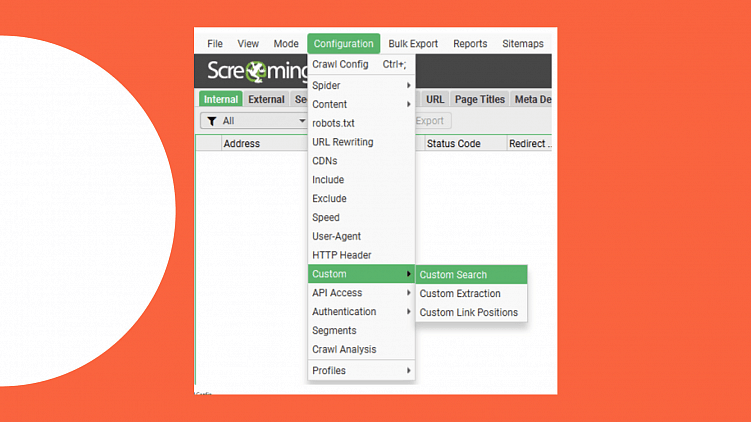Select the highlighted Custom menu entry
This screenshot has height=422, width=751.
(361, 274)
